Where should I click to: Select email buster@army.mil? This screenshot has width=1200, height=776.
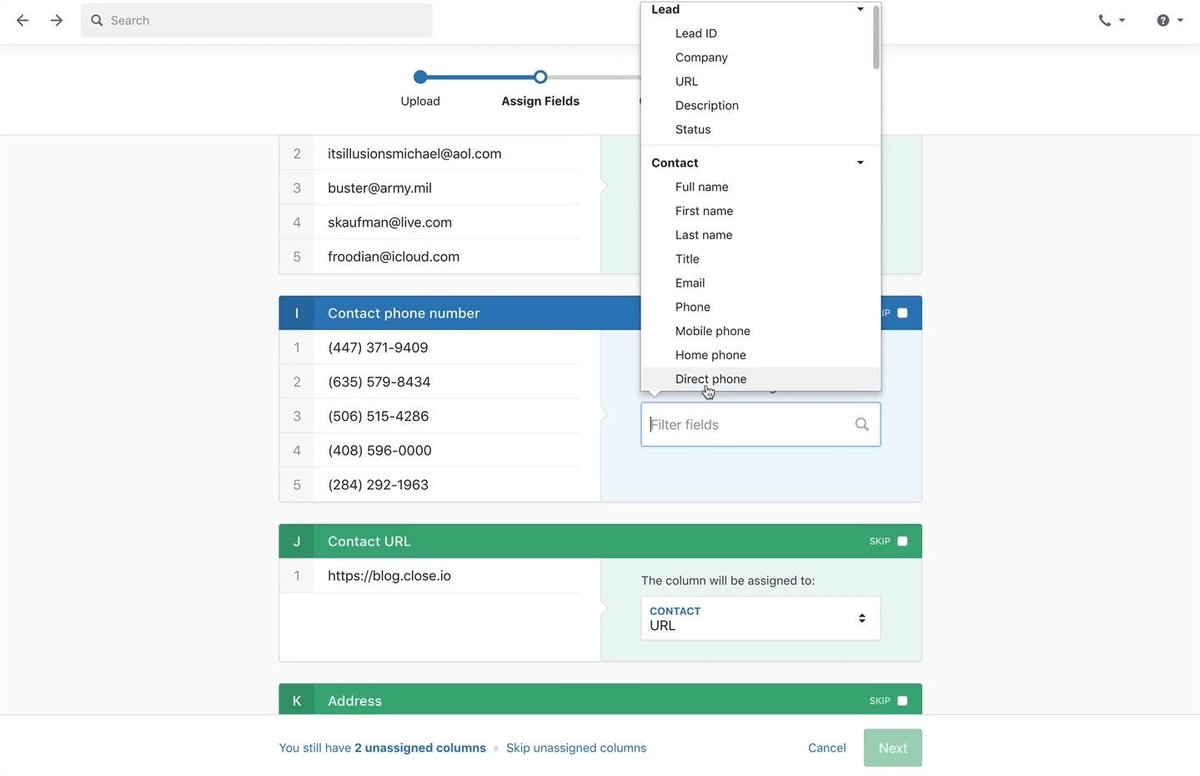click(380, 188)
